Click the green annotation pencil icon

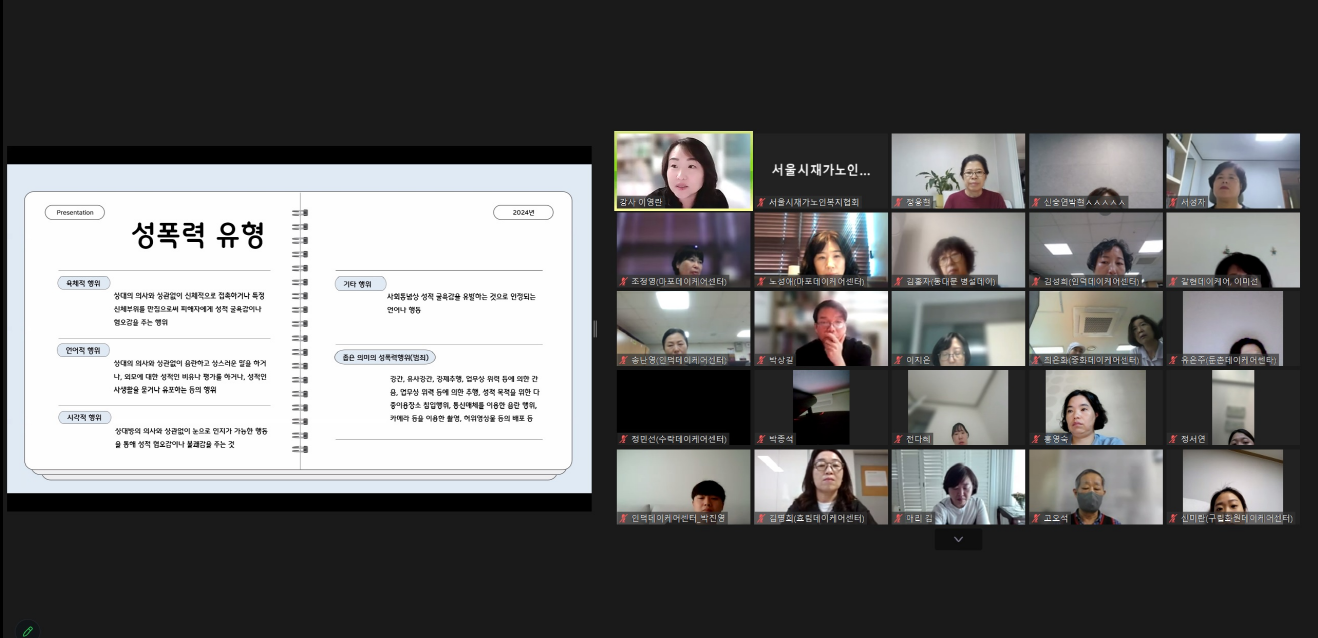(x=28, y=630)
